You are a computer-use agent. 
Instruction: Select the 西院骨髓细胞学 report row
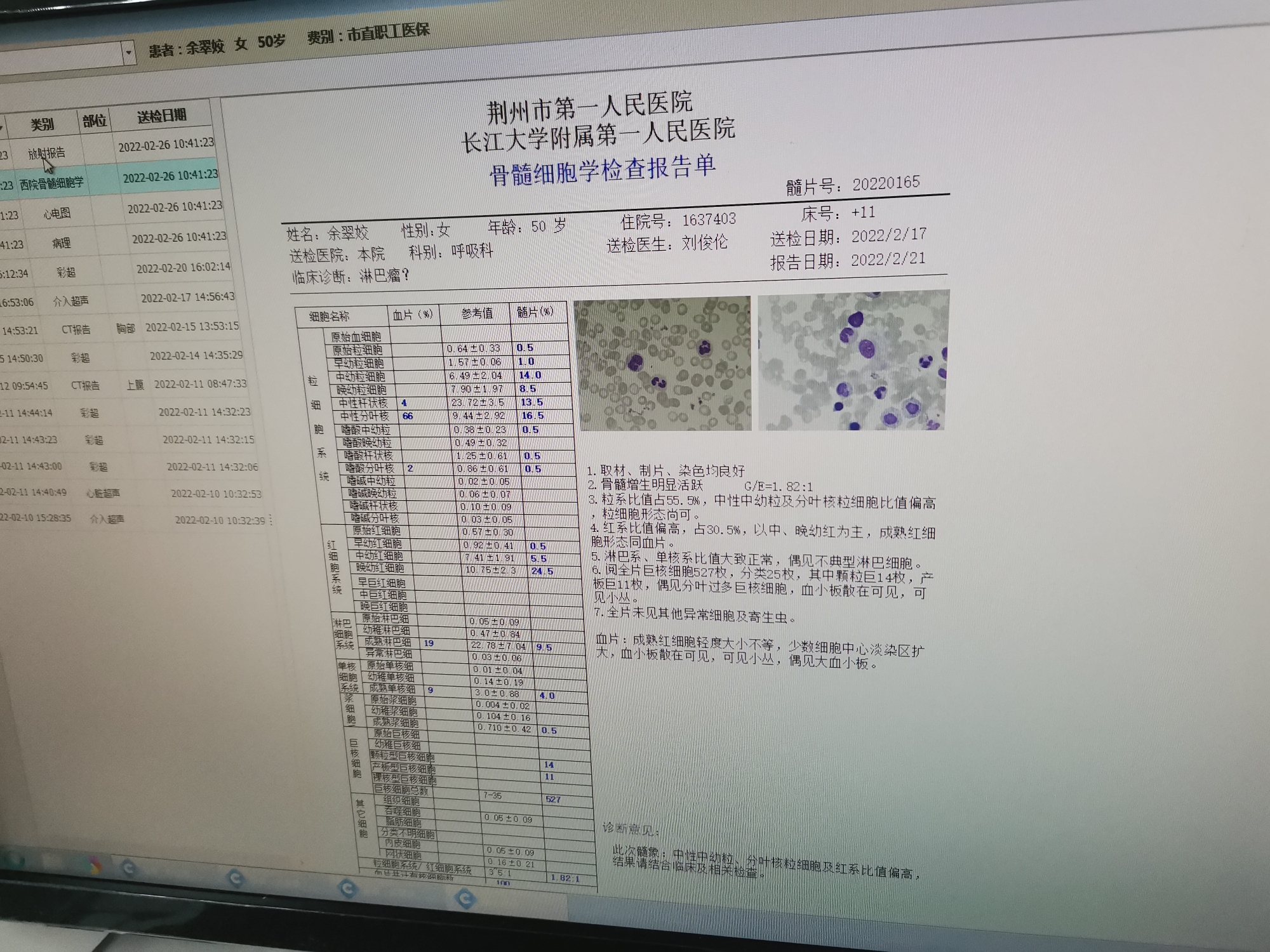click(109, 180)
